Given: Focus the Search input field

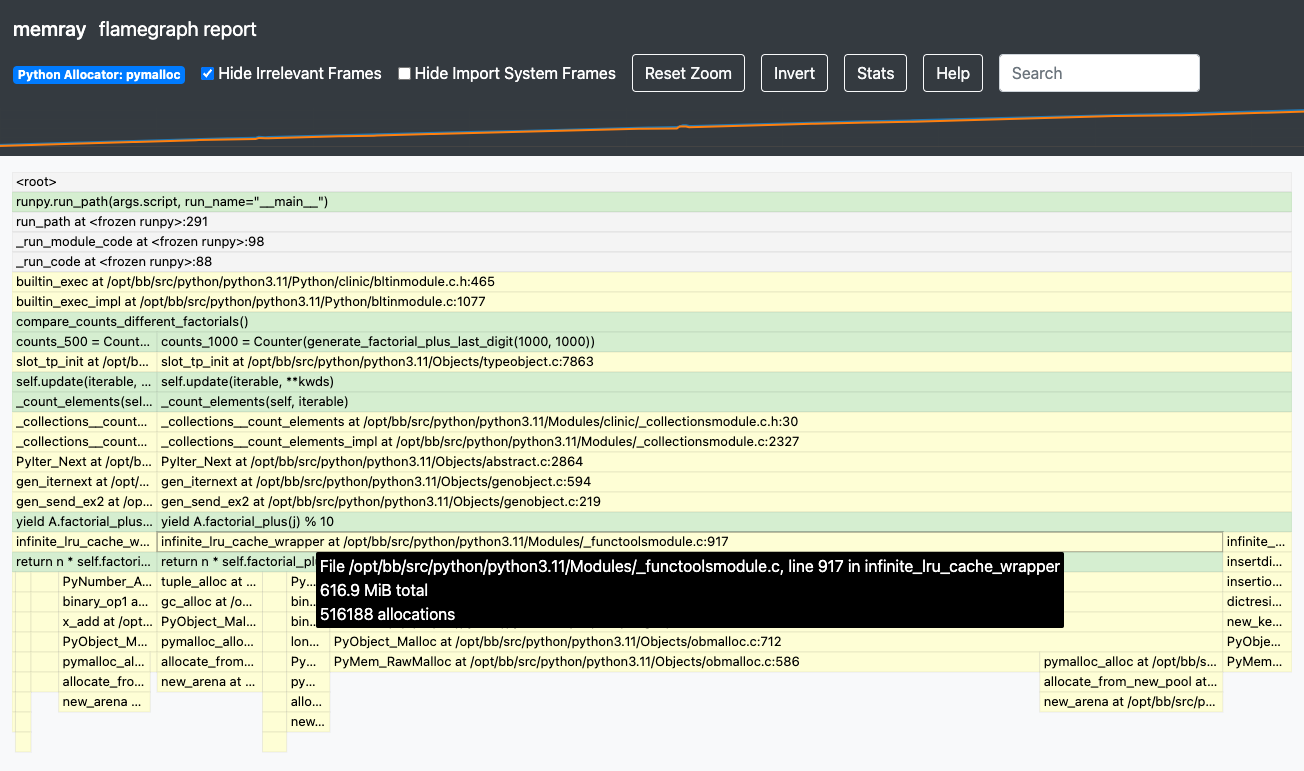Looking at the screenshot, I should click(1098, 73).
